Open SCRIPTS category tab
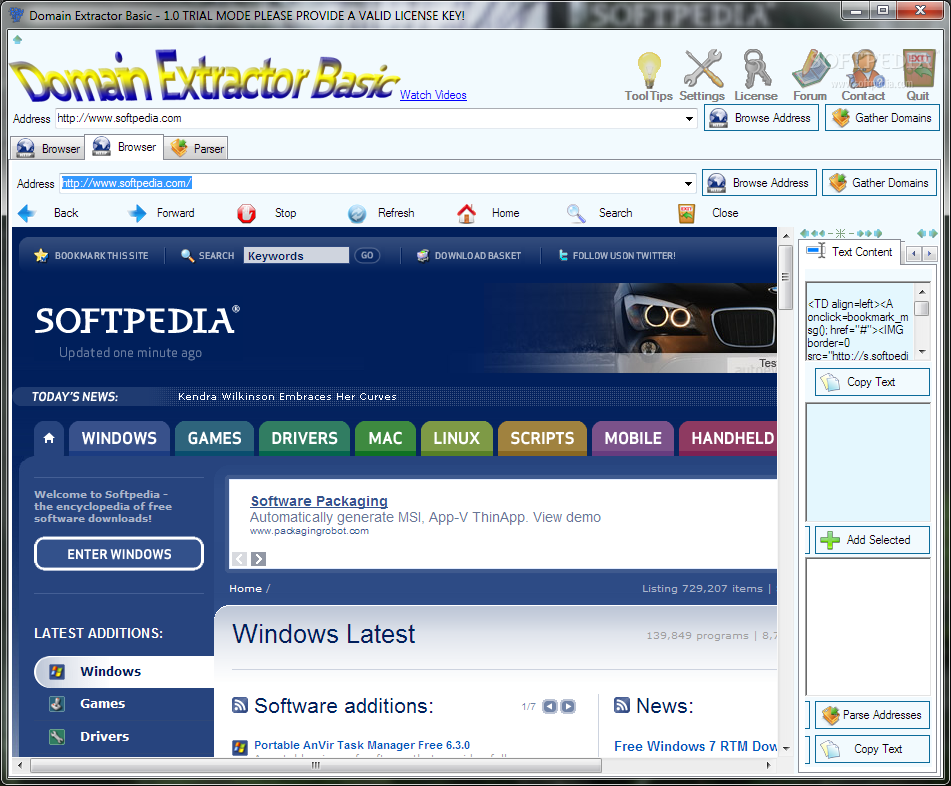 click(542, 438)
